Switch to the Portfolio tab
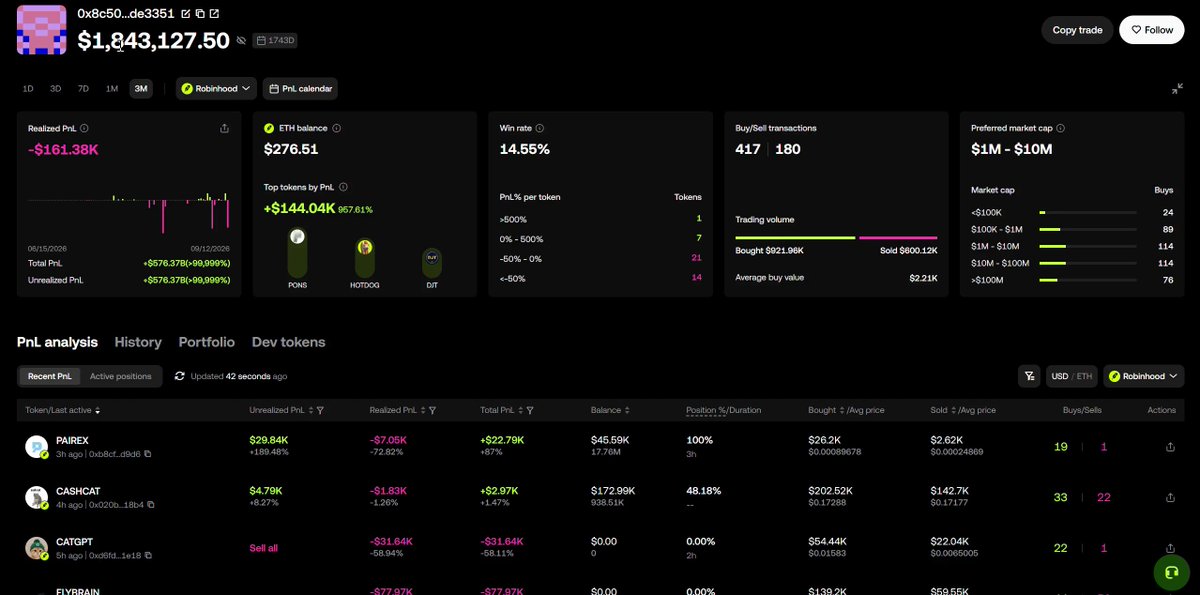The height and width of the screenshot is (595, 1200). [207, 342]
